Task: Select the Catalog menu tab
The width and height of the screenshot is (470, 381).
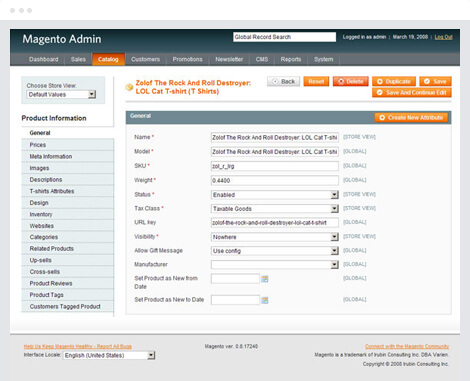Action: tap(108, 59)
